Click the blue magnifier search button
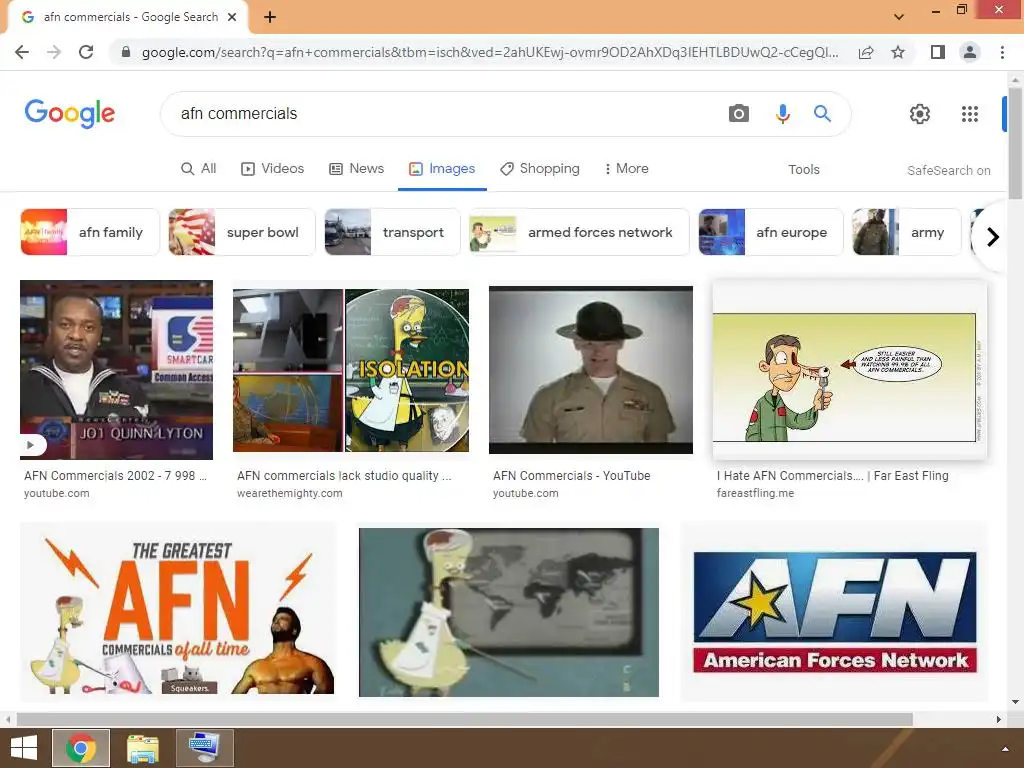 pyautogui.click(x=822, y=114)
